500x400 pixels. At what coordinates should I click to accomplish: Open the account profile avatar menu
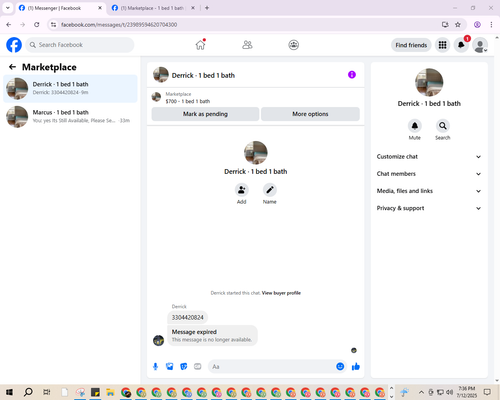pos(480,45)
